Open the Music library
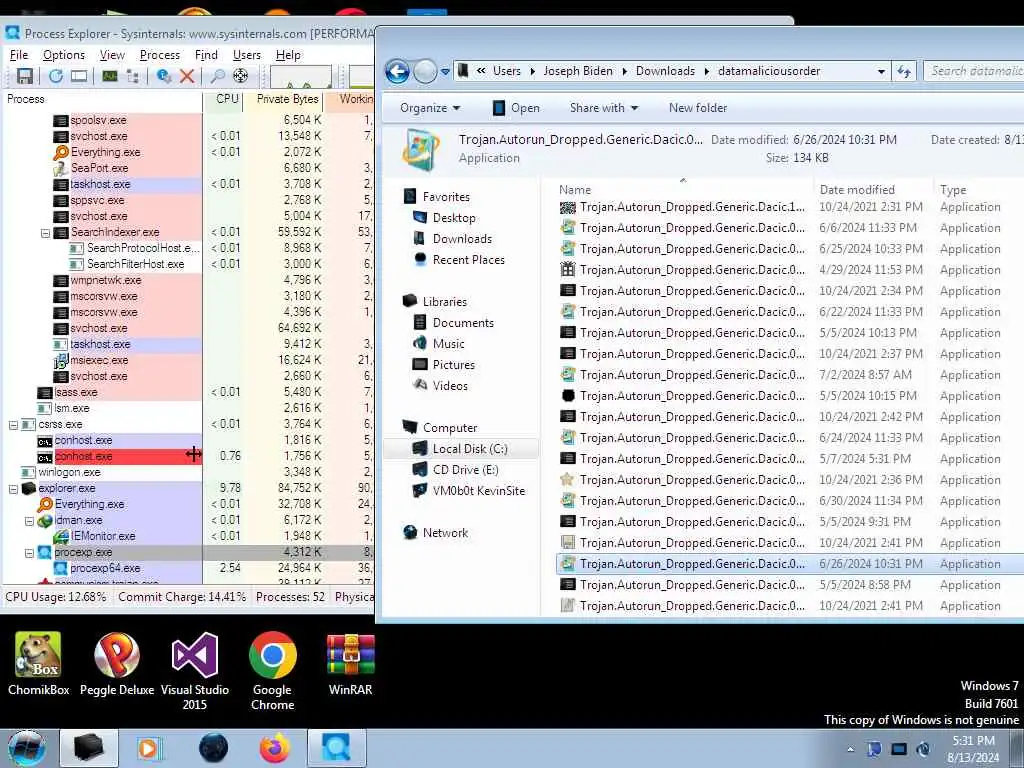 [x=448, y=344]
